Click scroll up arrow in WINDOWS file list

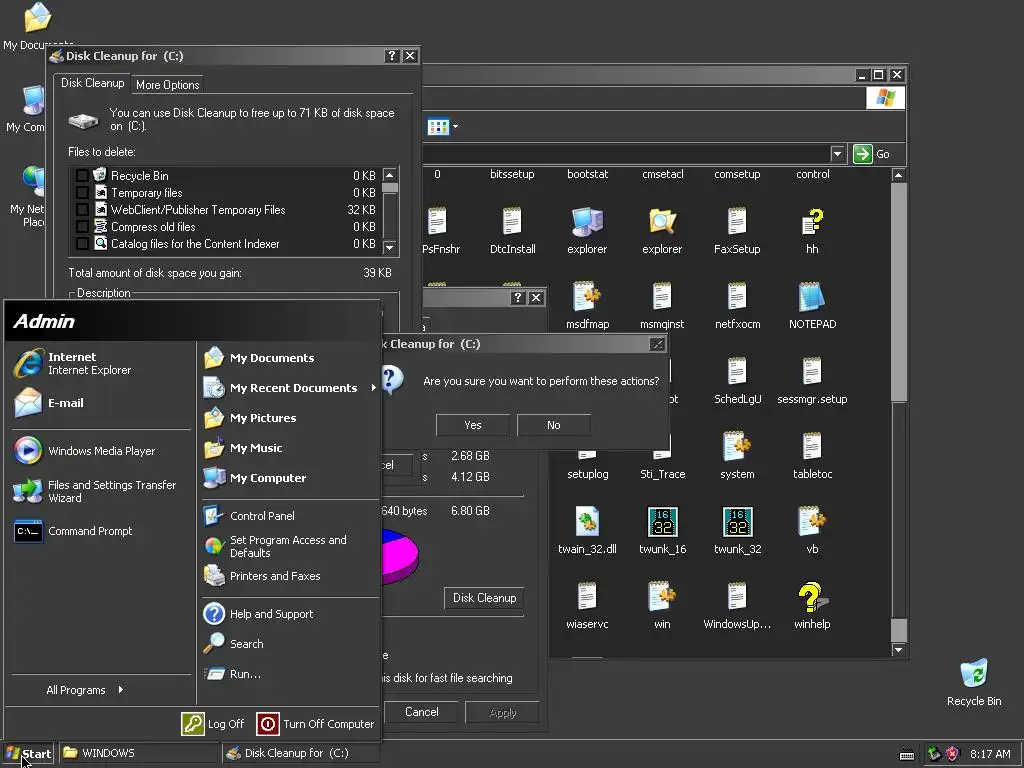899,175
